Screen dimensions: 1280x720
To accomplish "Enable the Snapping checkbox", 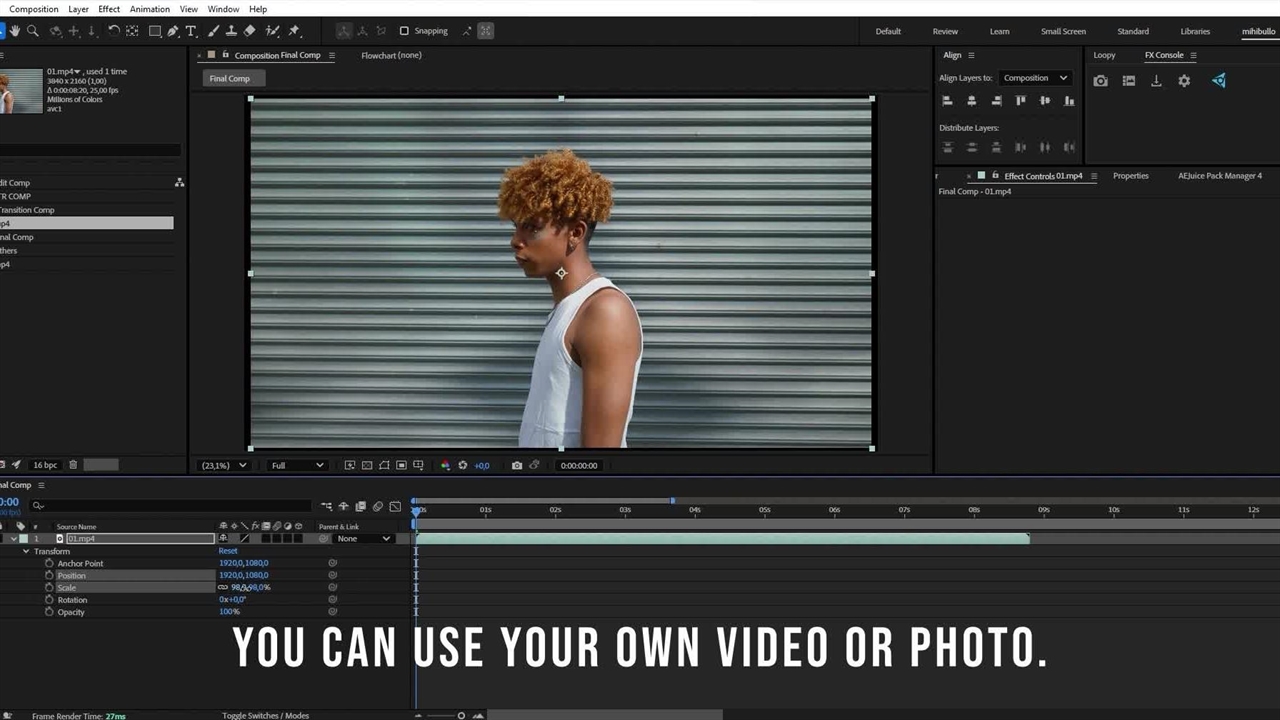I will pos(404,31).
